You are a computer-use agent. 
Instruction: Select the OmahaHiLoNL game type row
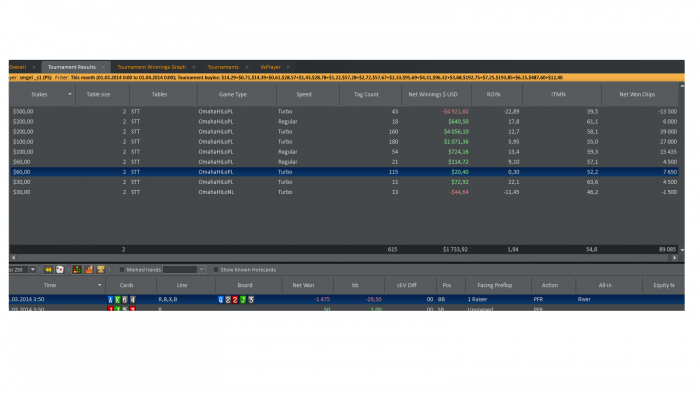click(344, 192)
